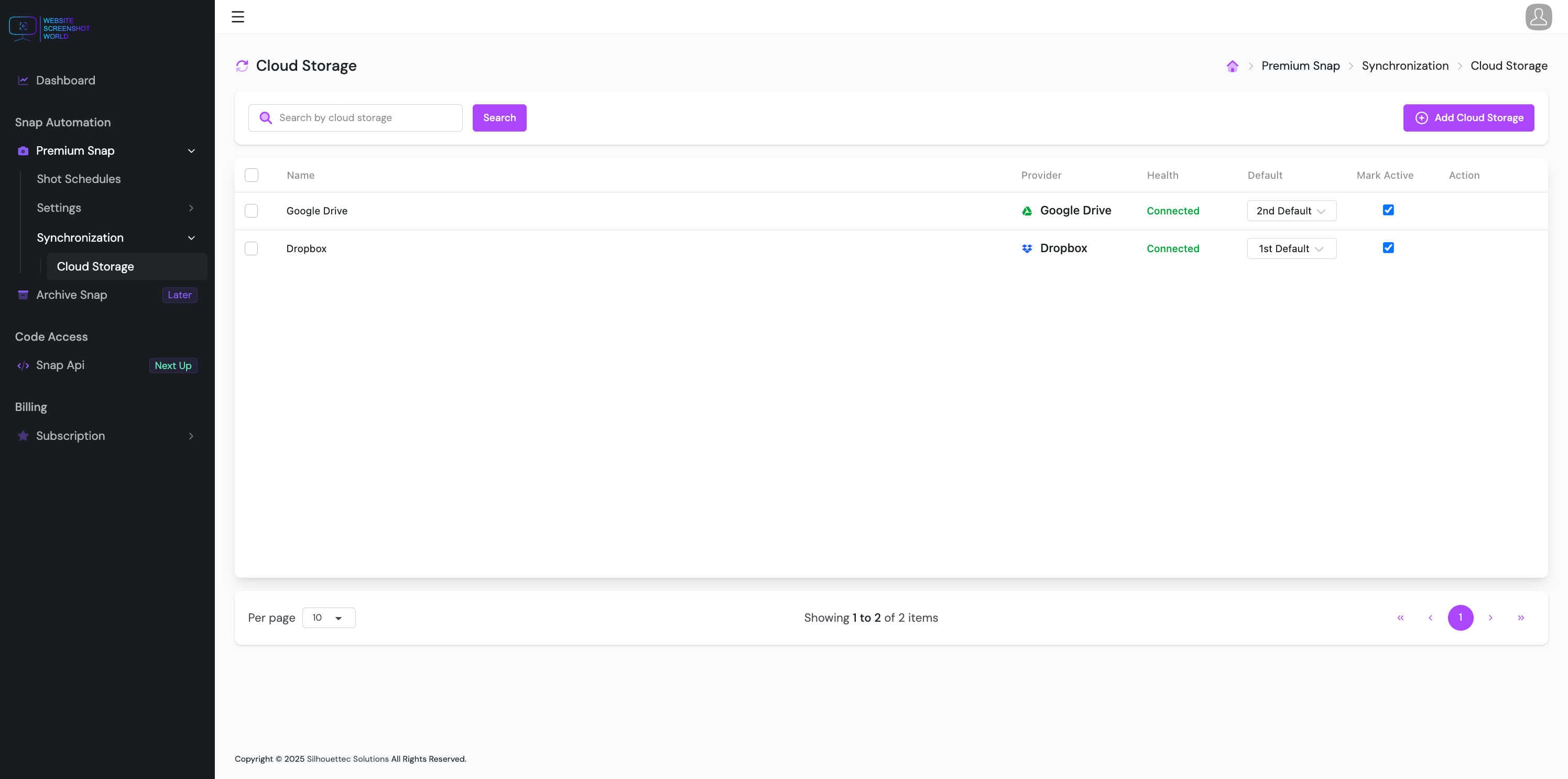The width and height of the screenshot is (1568, 779).
Task: Open Premium Snap from the breadcrumb
Action: pos(1300,66)
